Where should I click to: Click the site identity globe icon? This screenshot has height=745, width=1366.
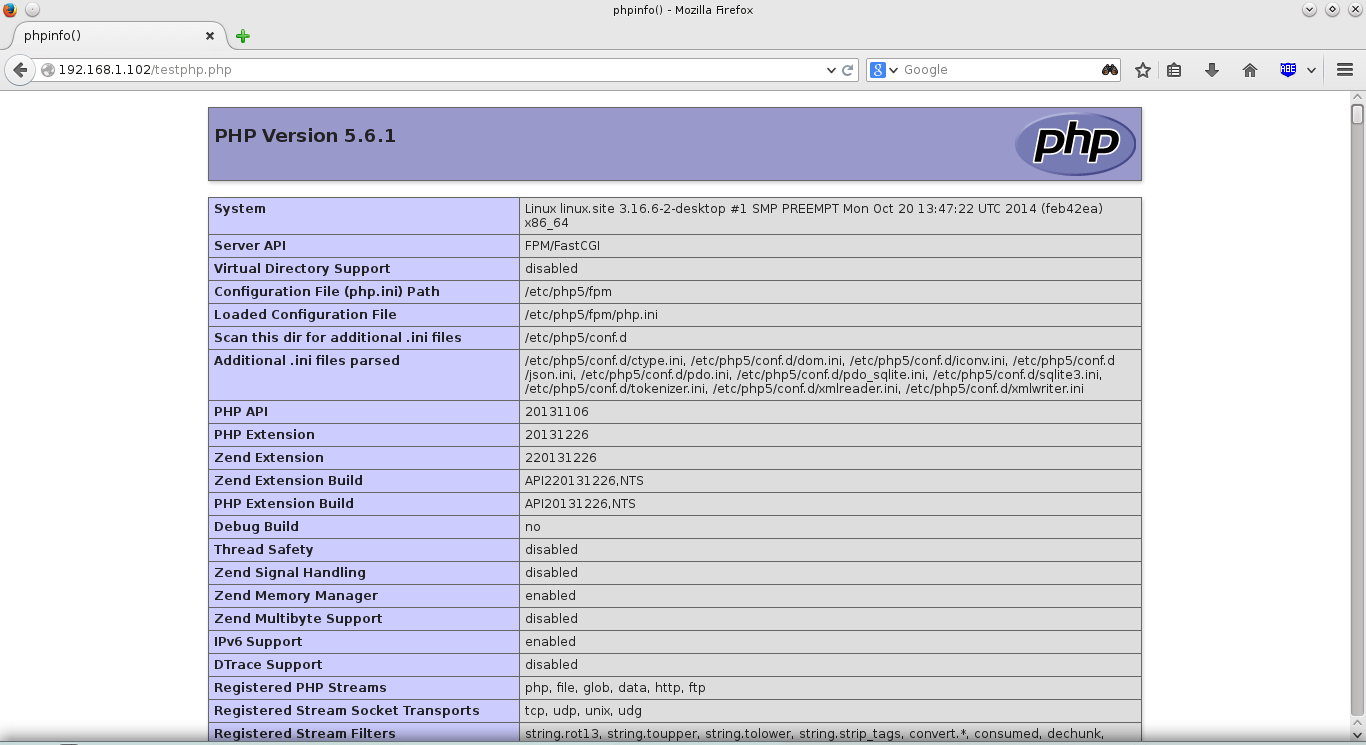pyautogui.click(x=47, y=70)
